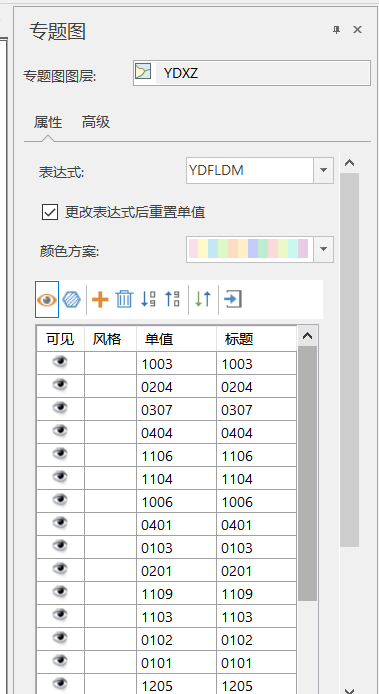Select unique value cell 1106
Screen dimensions: 379x694
[x=176, y=455]
